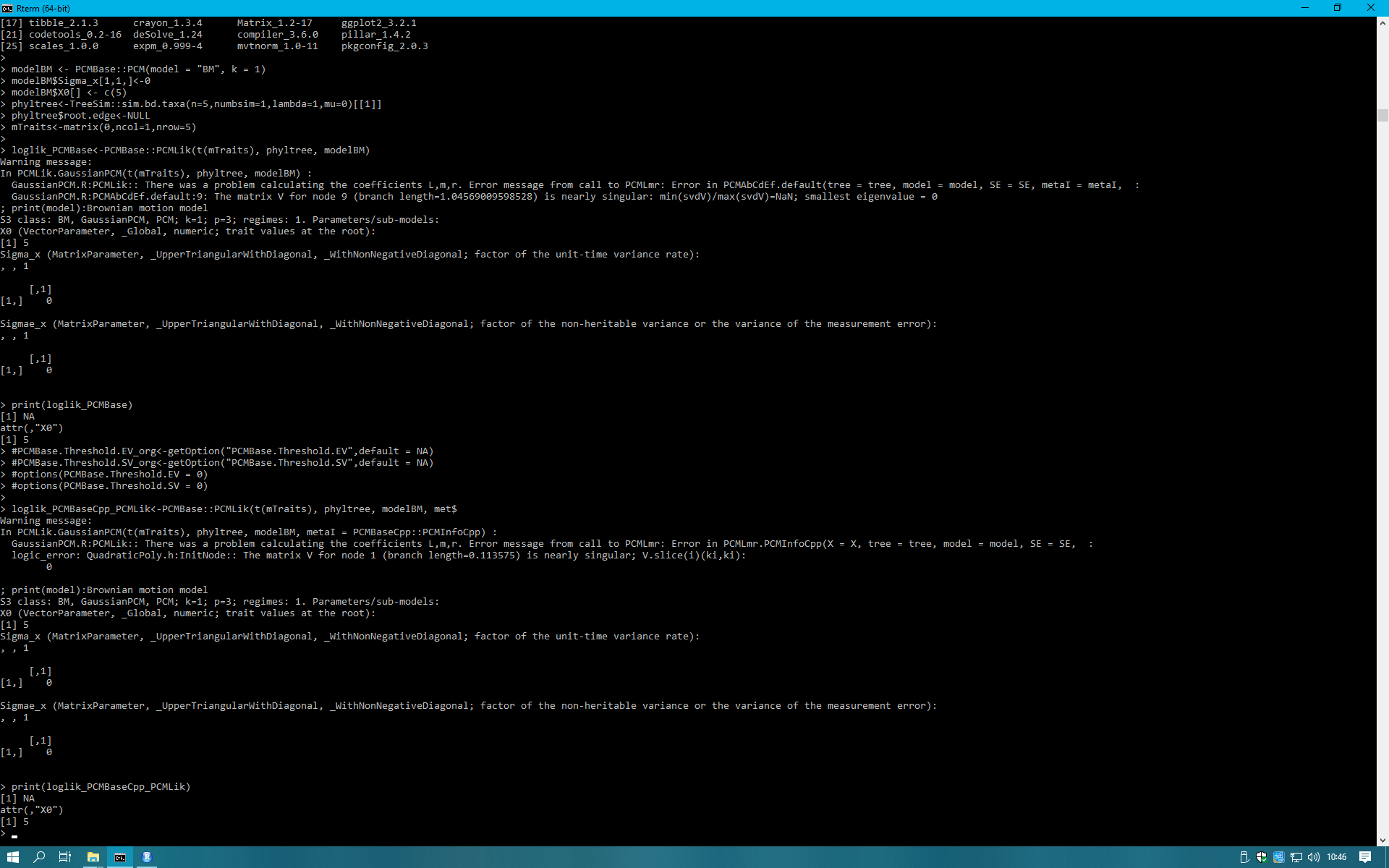This screenshot has height=868, width=1389.
Task: Click the 'pkgconfig_2.0.3' package entry
Action: pos(384,46)
